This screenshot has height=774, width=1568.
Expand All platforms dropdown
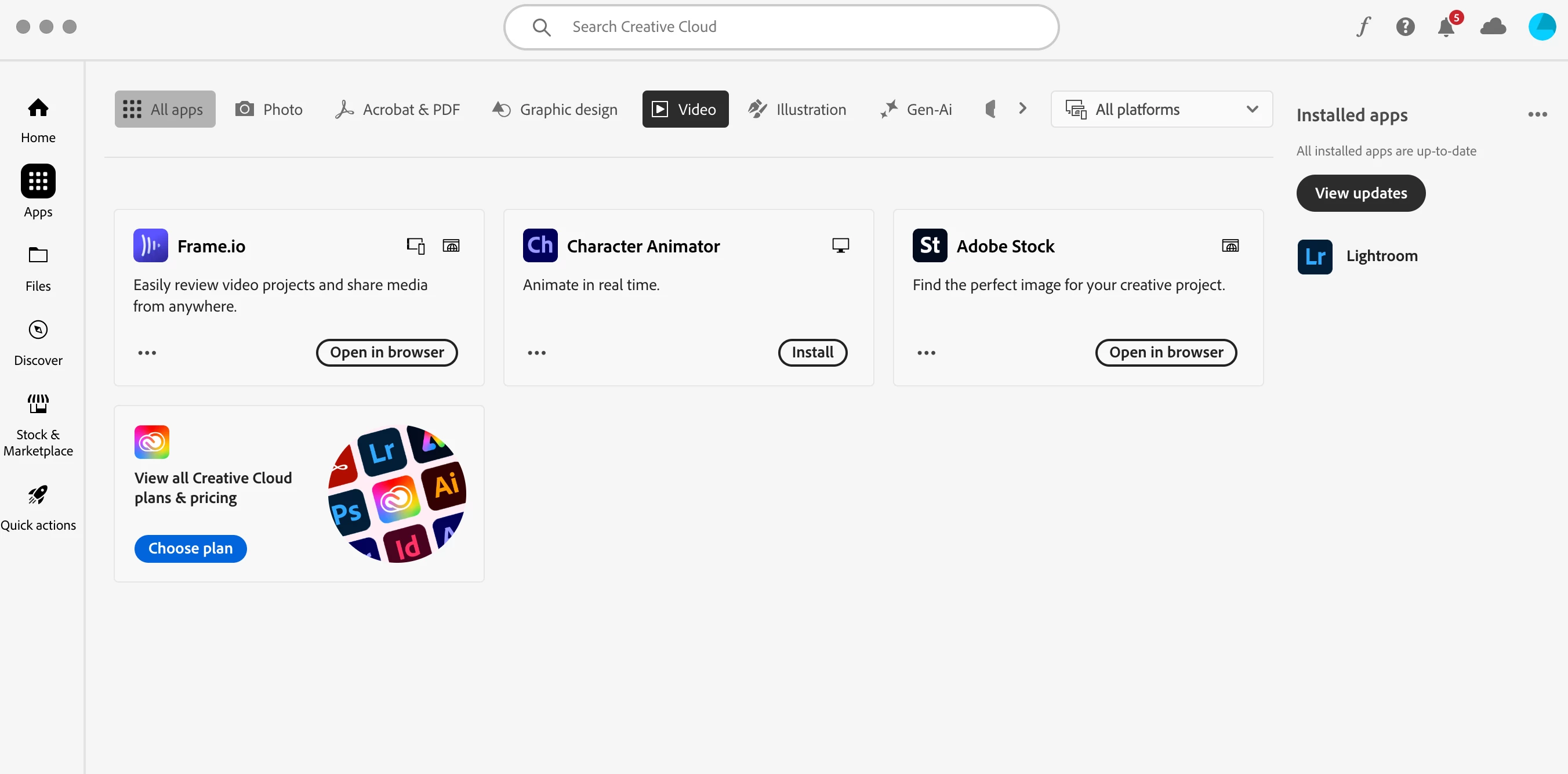pyautogui.click(x=1161, y=109)
